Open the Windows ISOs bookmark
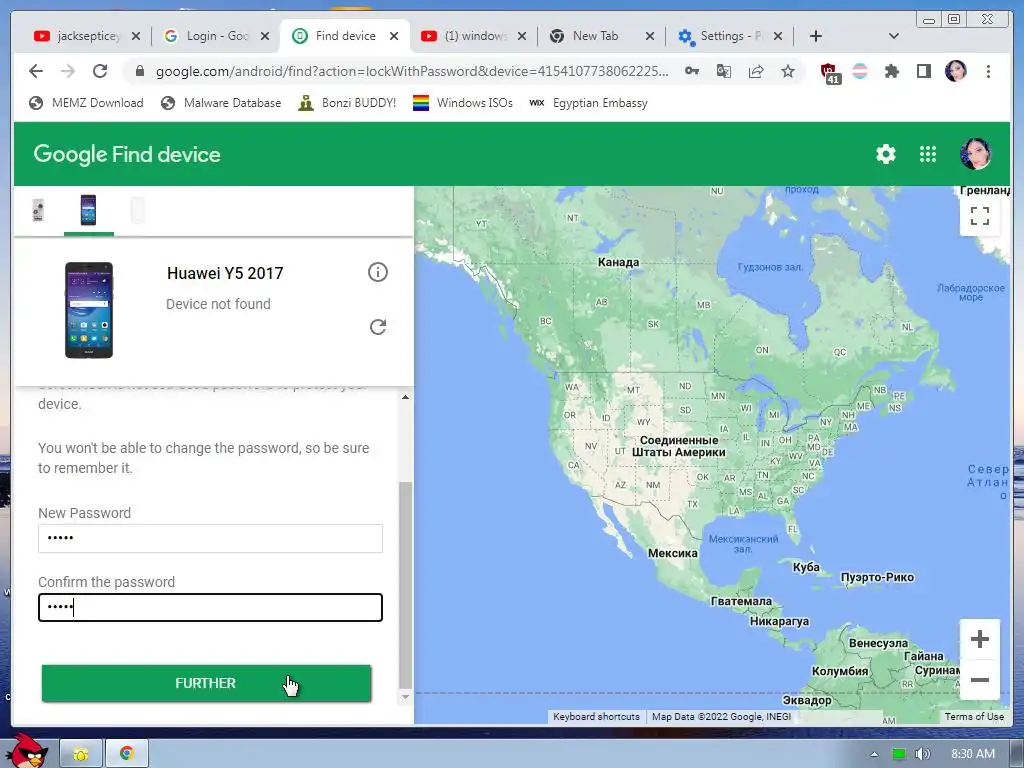 [463, 103]
